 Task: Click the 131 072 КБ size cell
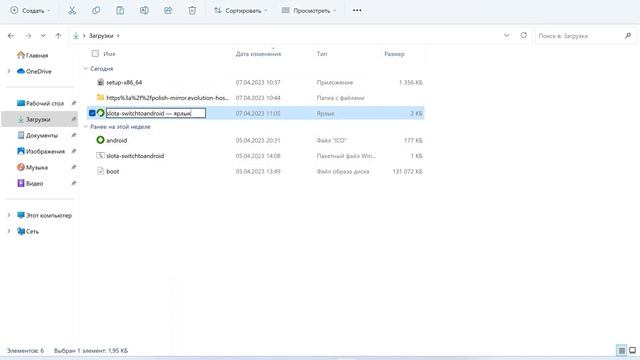coord(407,171)
